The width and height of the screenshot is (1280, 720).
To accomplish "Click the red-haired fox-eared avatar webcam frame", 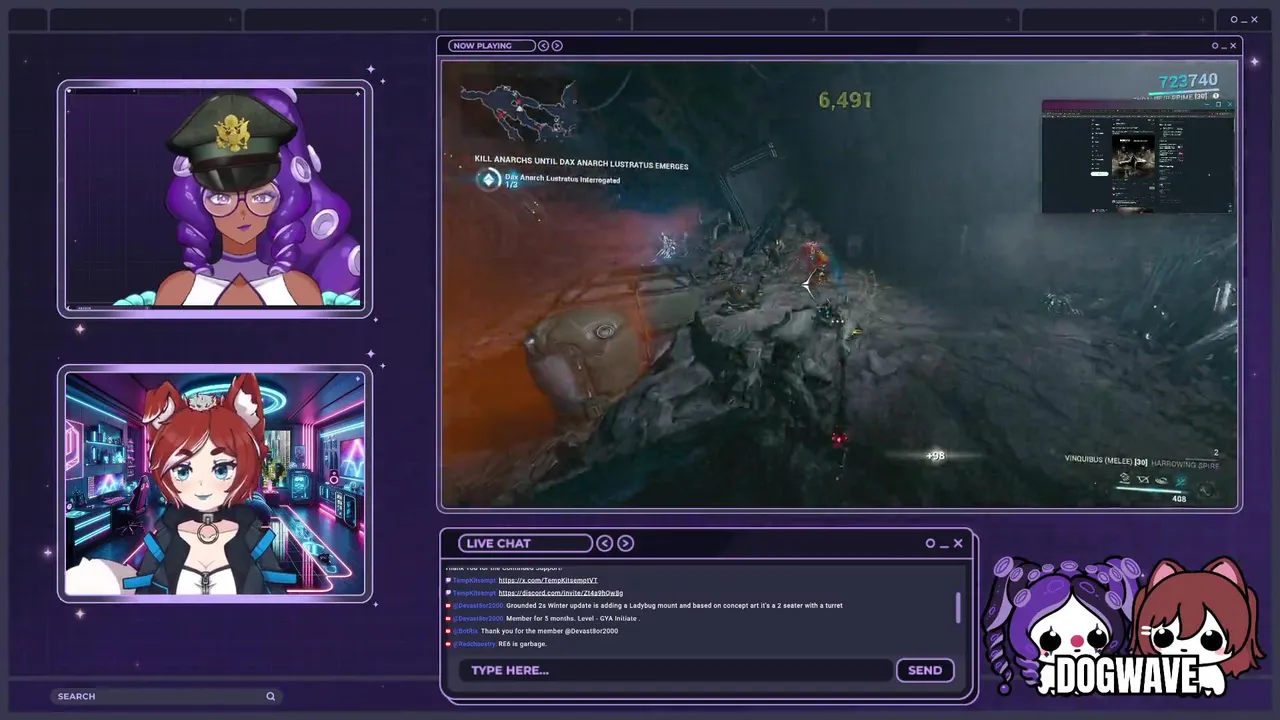I will pyautogui.click(x=215, y=484).
